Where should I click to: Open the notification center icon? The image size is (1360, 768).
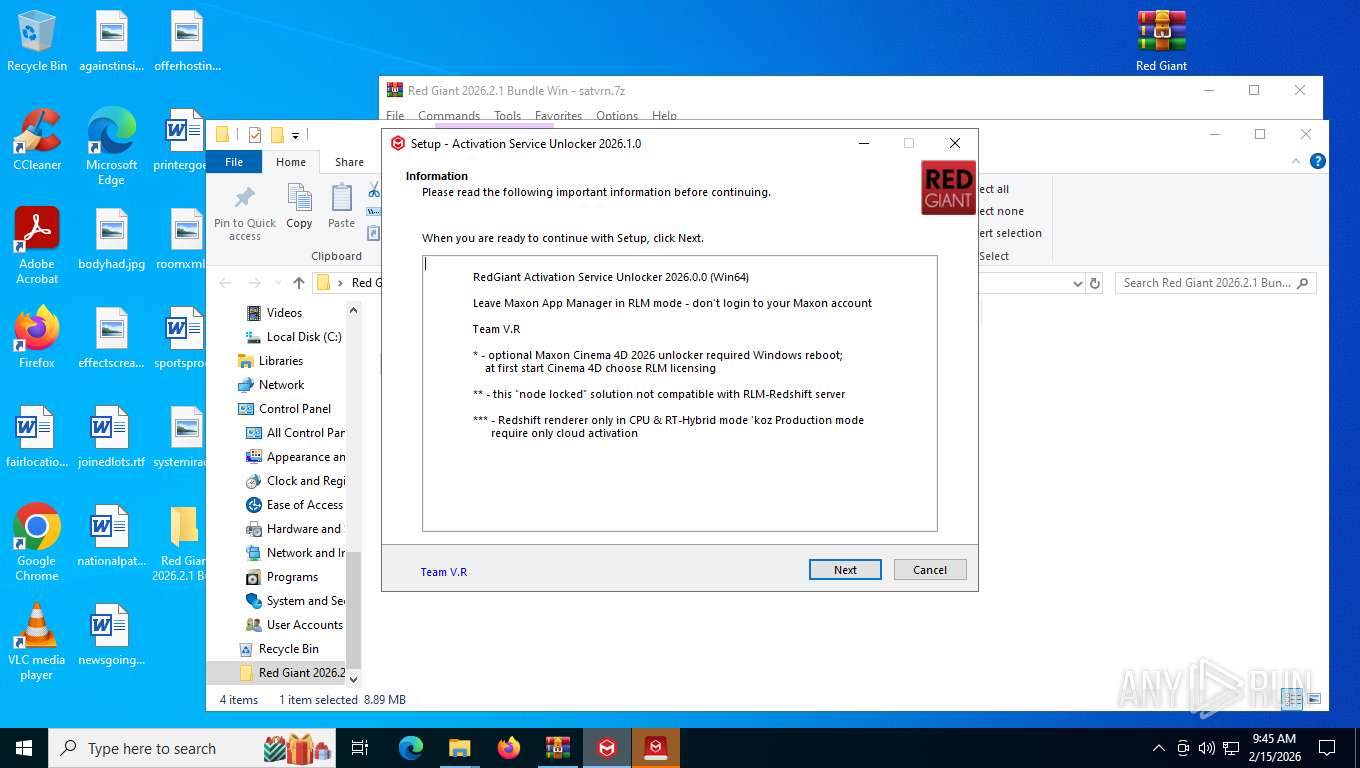[1327, 748]
